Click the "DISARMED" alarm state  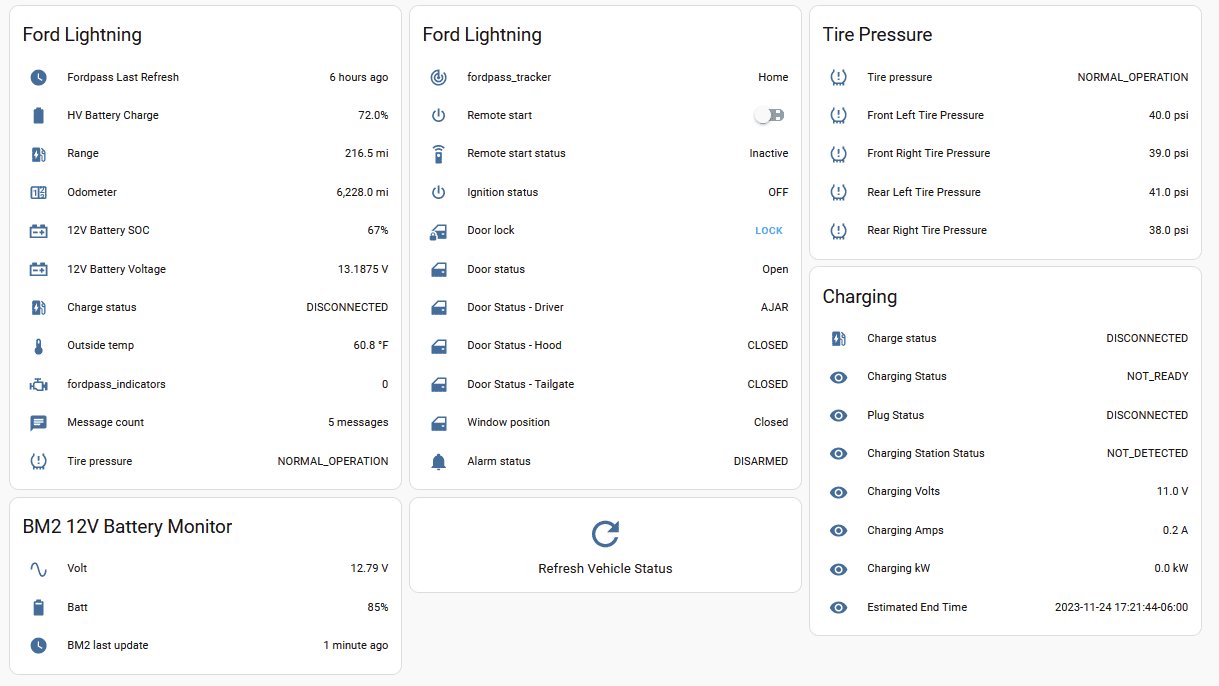[761, 461]
